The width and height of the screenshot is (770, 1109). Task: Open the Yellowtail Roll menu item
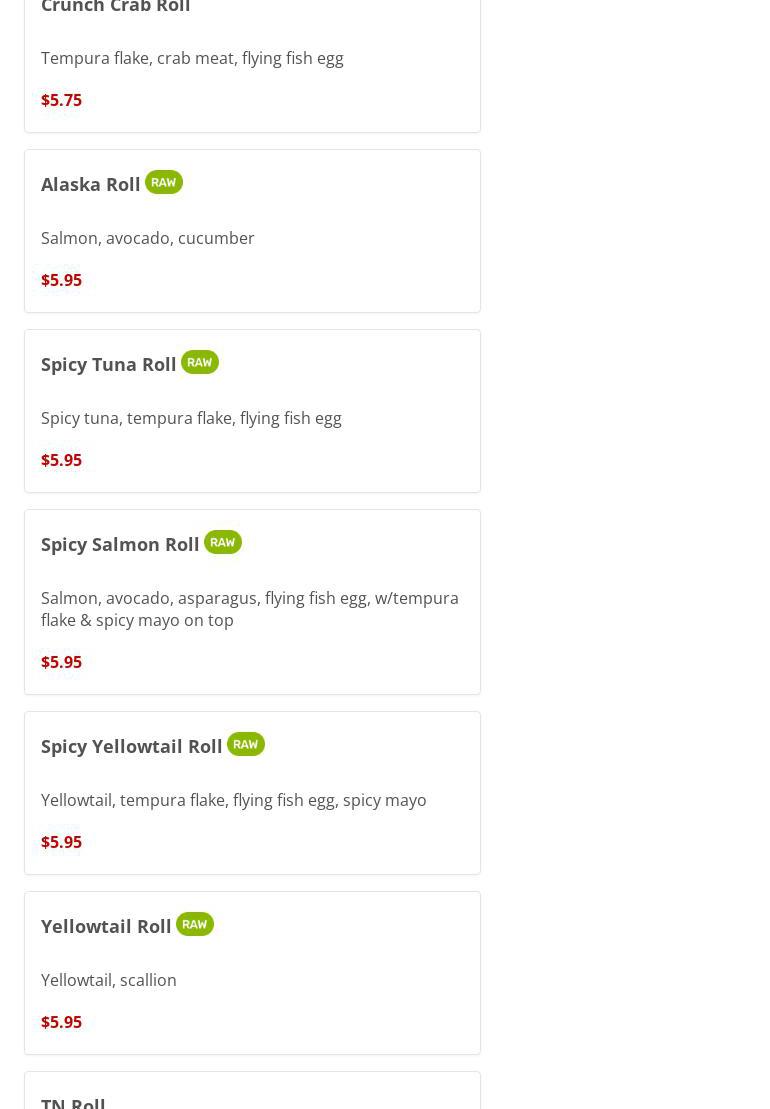coord(106,926)
